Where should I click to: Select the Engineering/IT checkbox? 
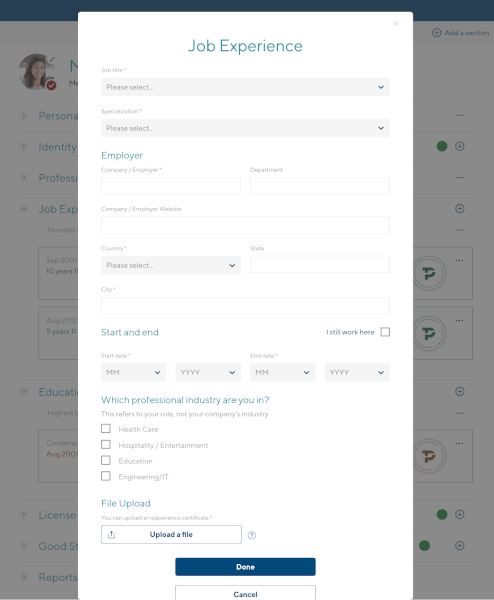(x=106, y=476)
